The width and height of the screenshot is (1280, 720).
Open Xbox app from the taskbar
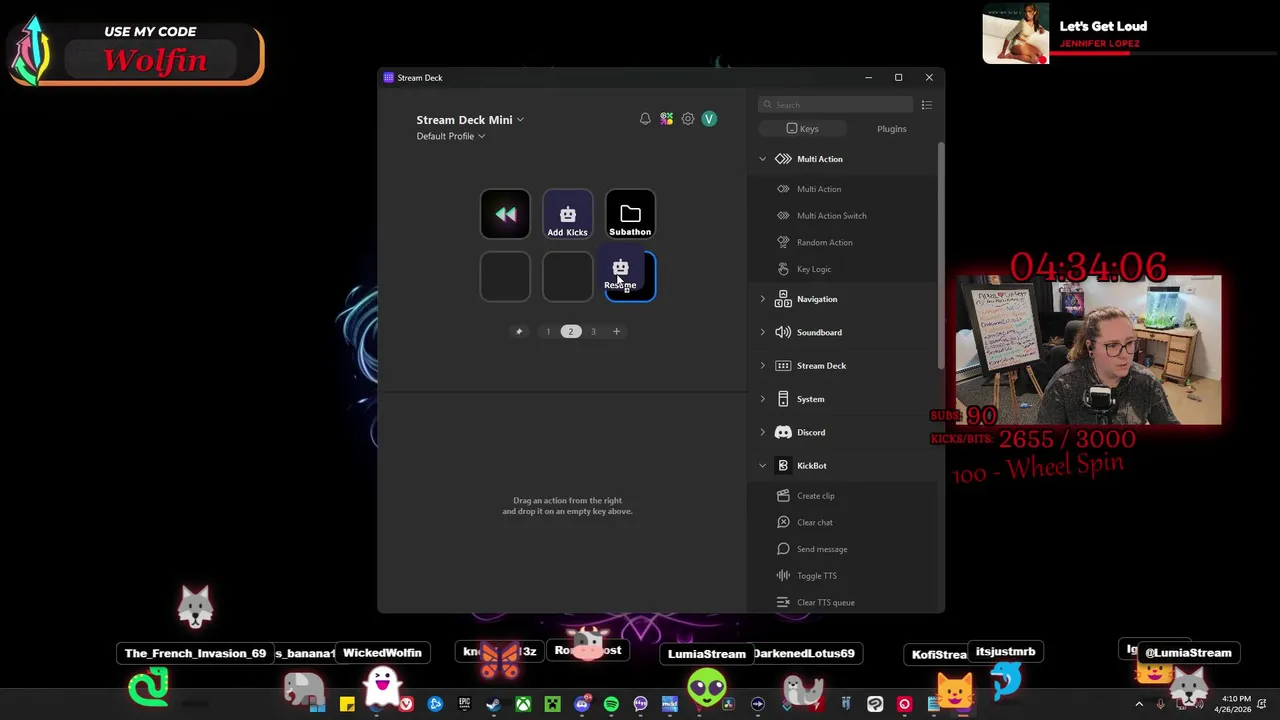click(x=523, y=704)
